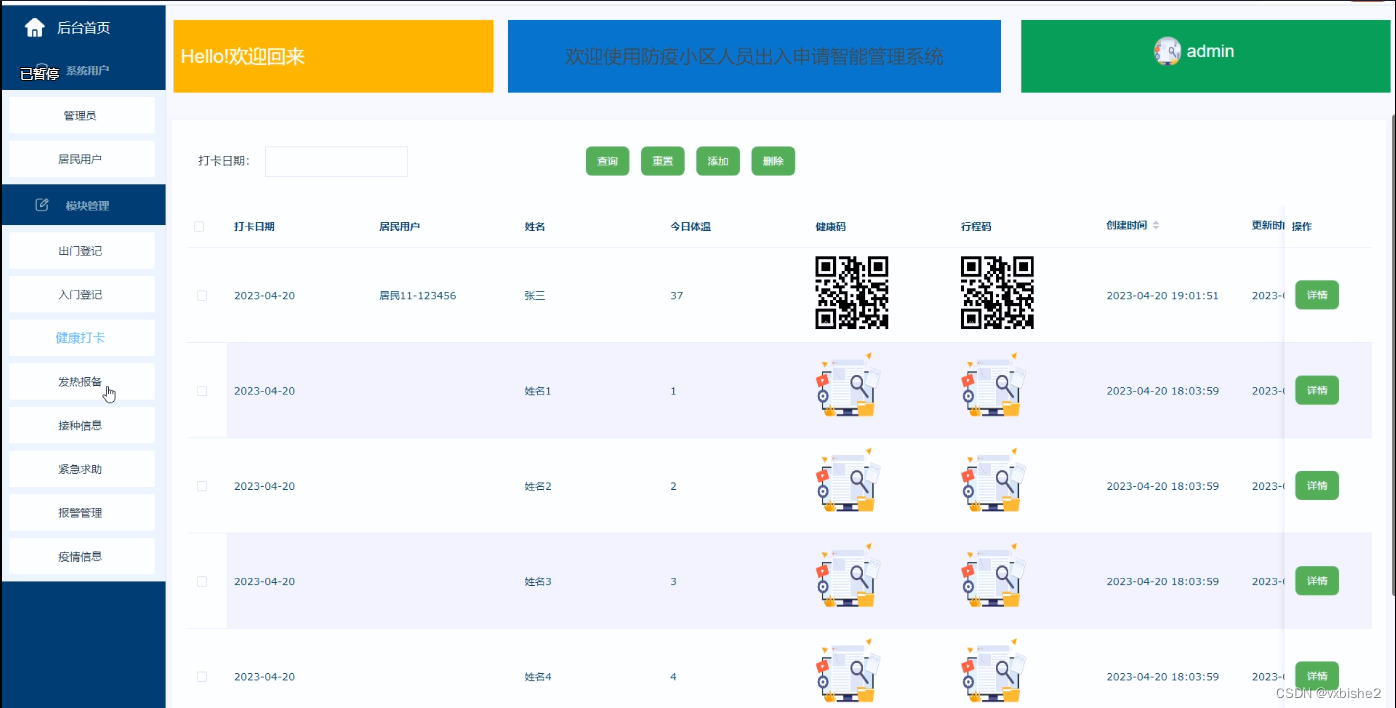Open 姓名4's 健康码 image
Screen dimensions: 1396x708
[x=848, y=671]
